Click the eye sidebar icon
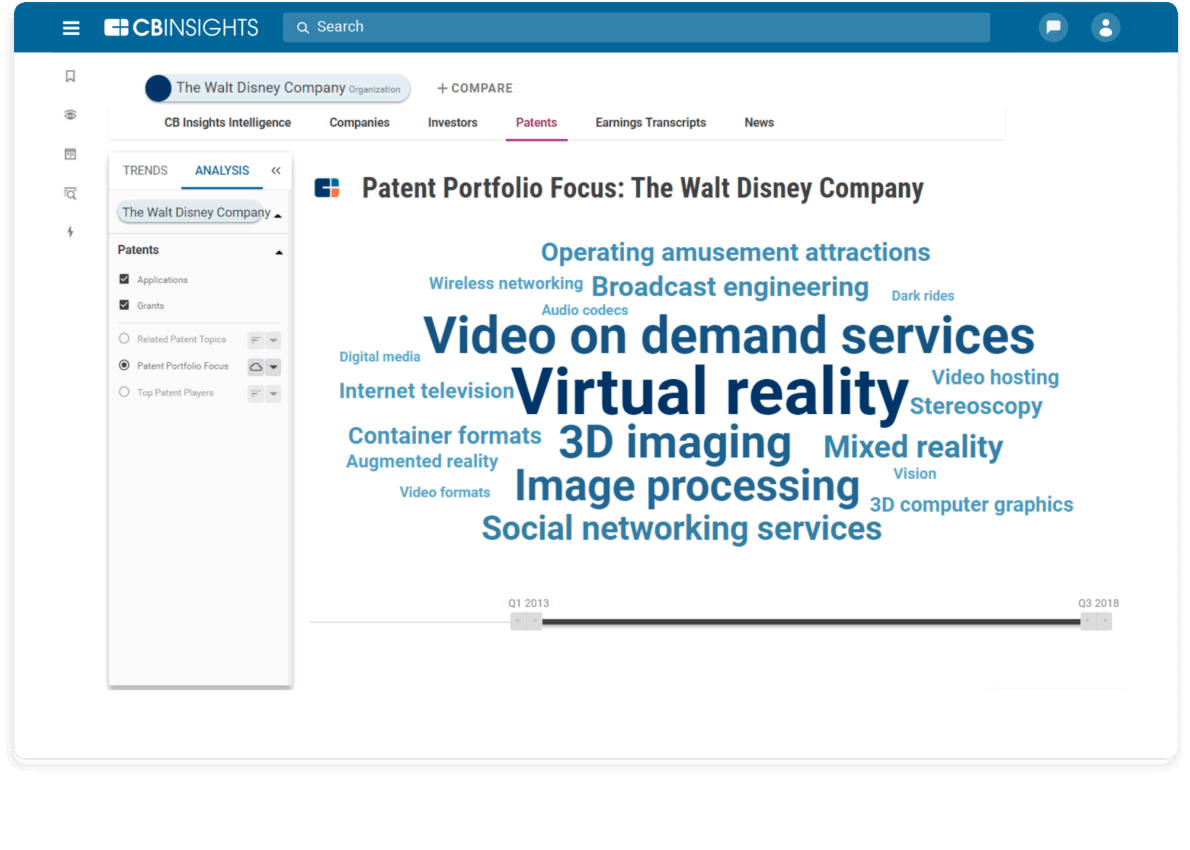The height and width of the screenshot is (850, 1190). tap(70, 115)
